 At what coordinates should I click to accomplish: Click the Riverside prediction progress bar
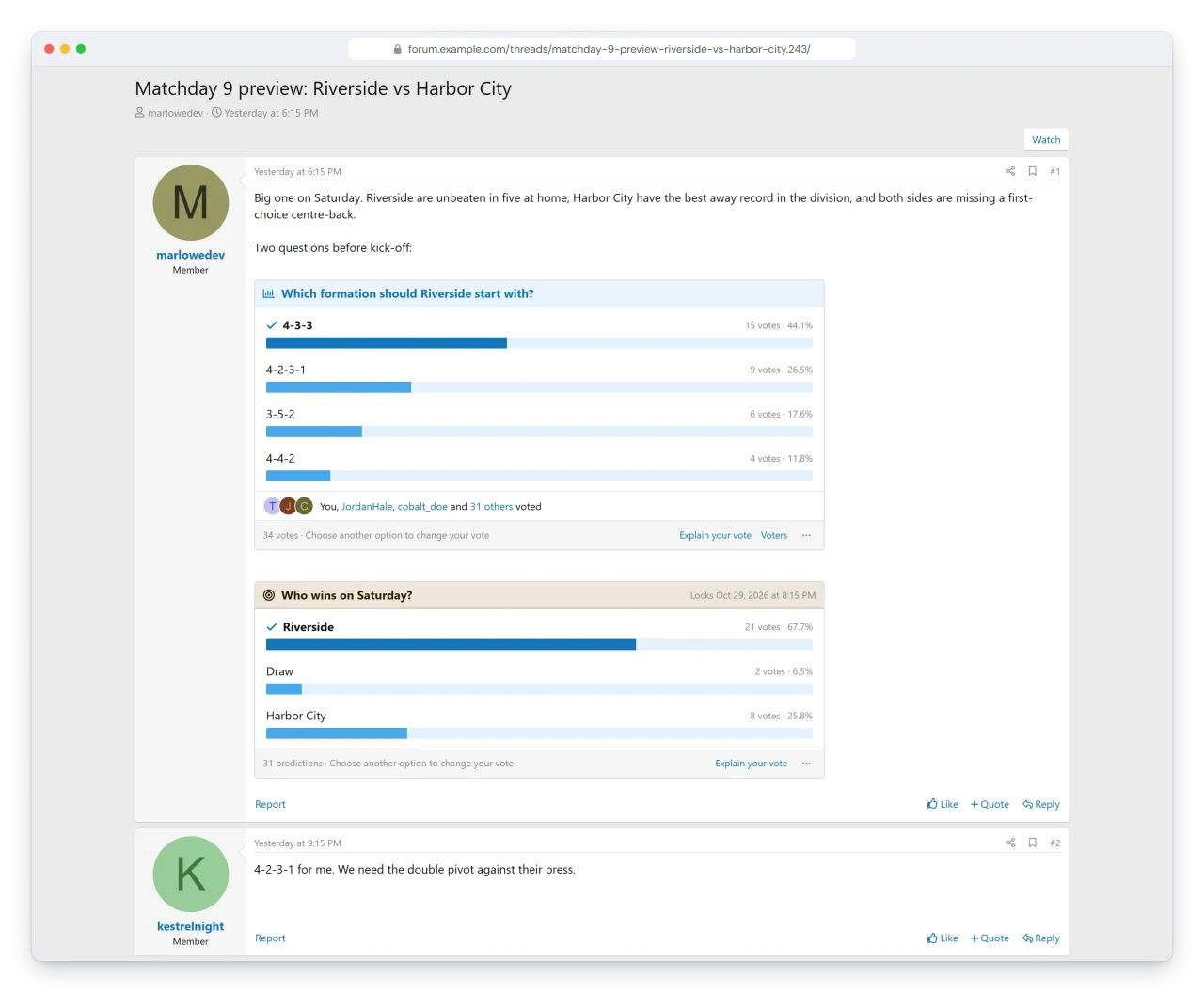[x=539, y=644]
